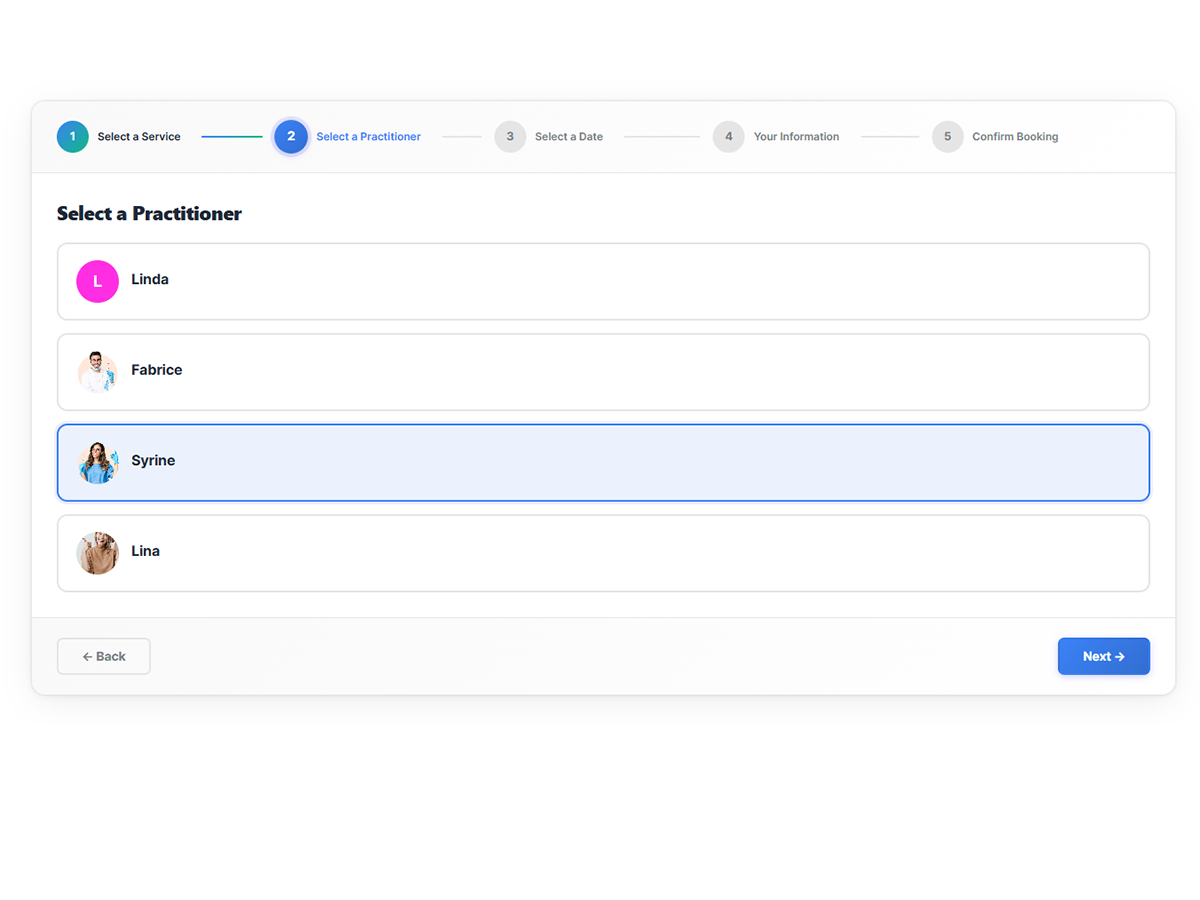The image size is (1200, 900).
Task: Click Syrine's profile photo
Action: (x=97, y=463)
